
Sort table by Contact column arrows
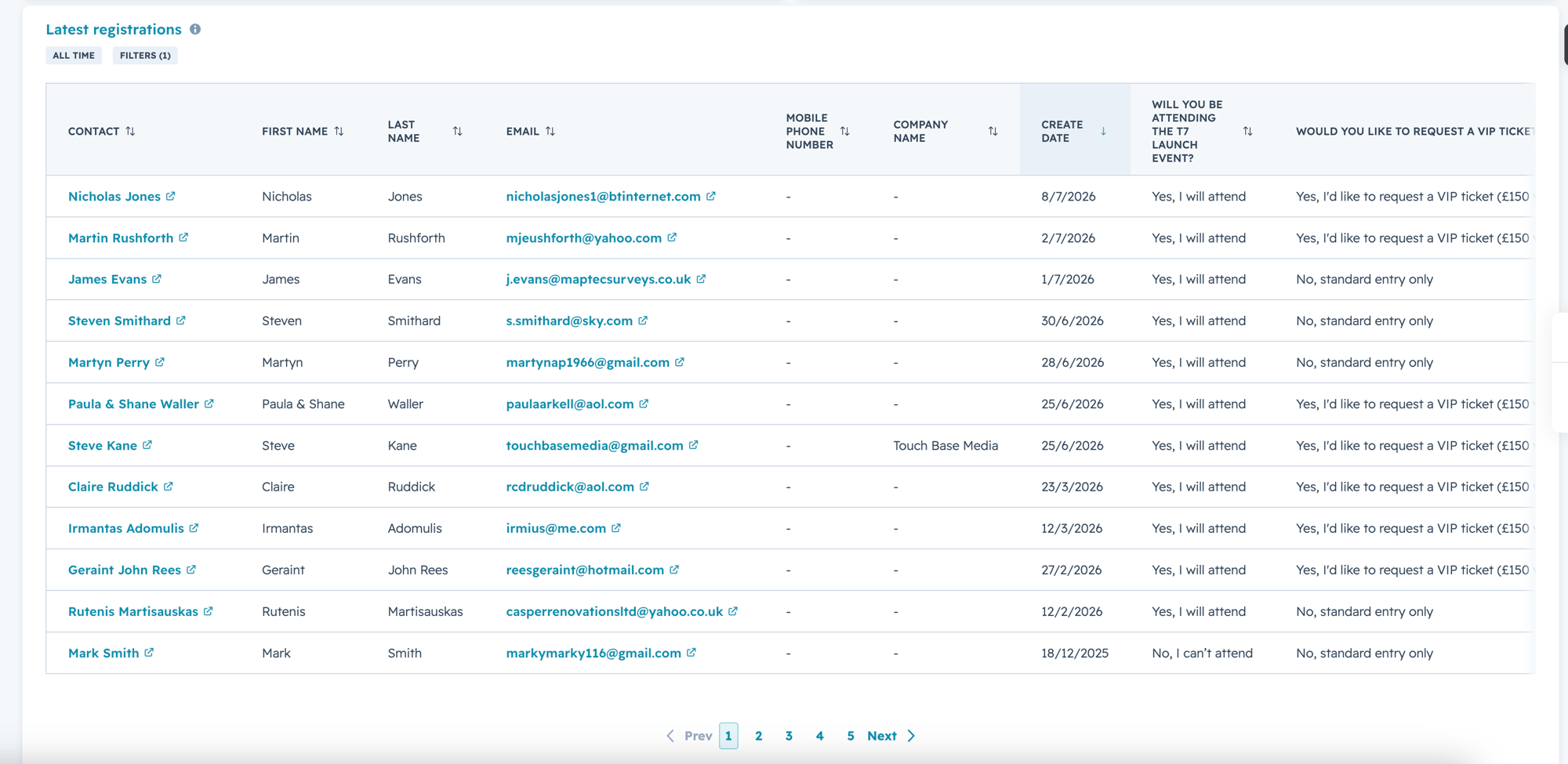point(130,131)
